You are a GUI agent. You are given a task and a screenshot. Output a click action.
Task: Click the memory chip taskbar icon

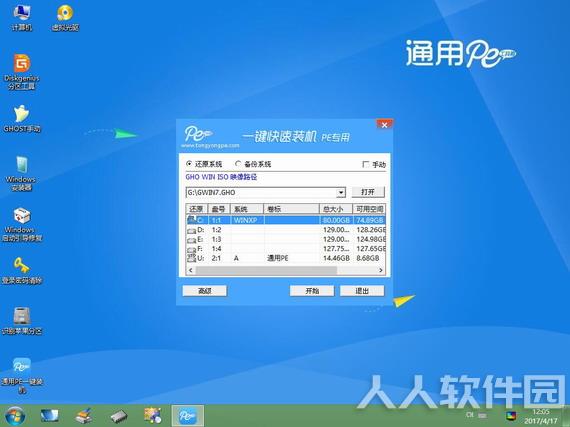pyautogui.click(x=119, y=416)
